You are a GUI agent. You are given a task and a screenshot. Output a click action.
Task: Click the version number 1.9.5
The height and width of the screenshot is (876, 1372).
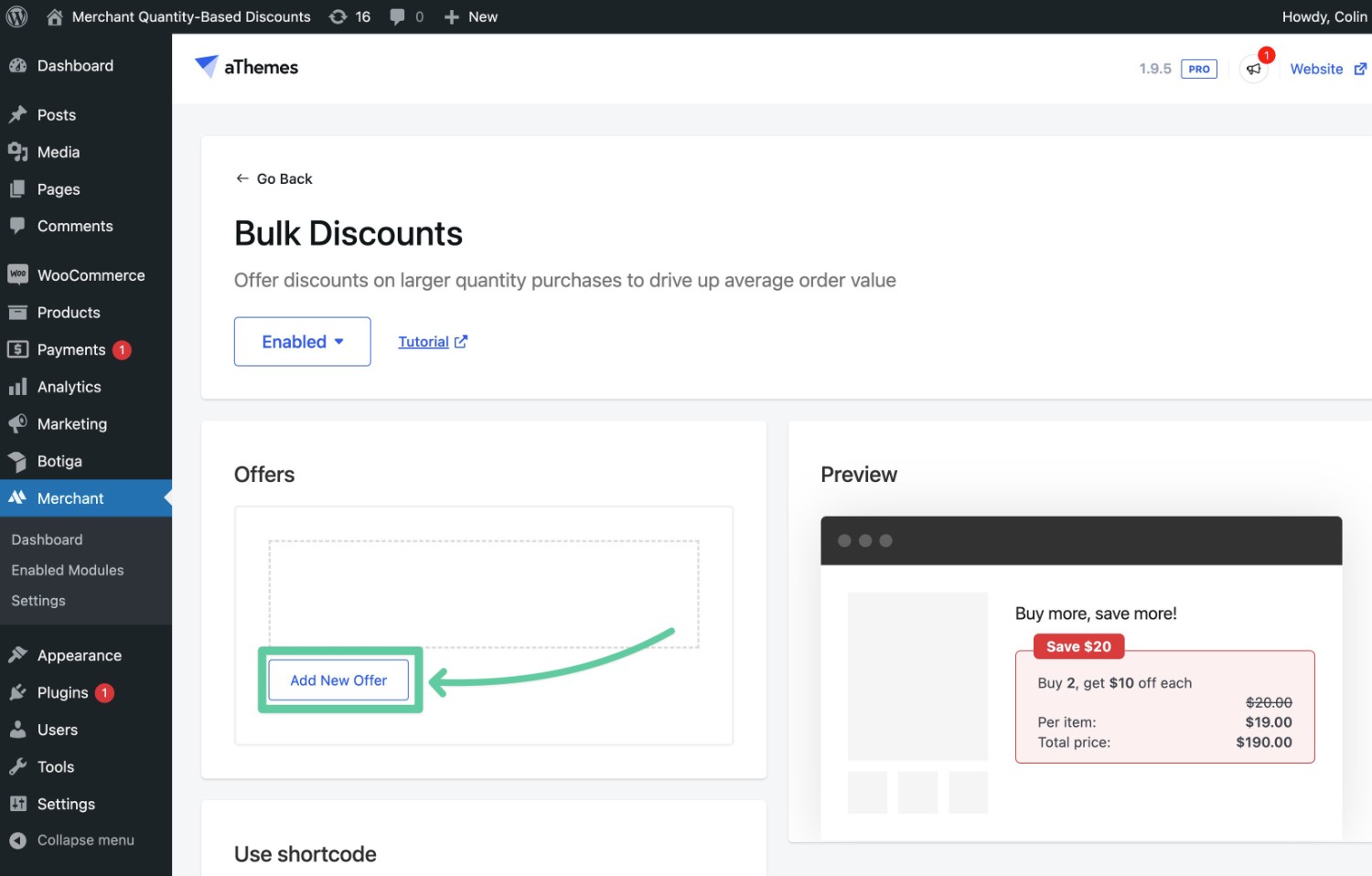[1155, 69]
